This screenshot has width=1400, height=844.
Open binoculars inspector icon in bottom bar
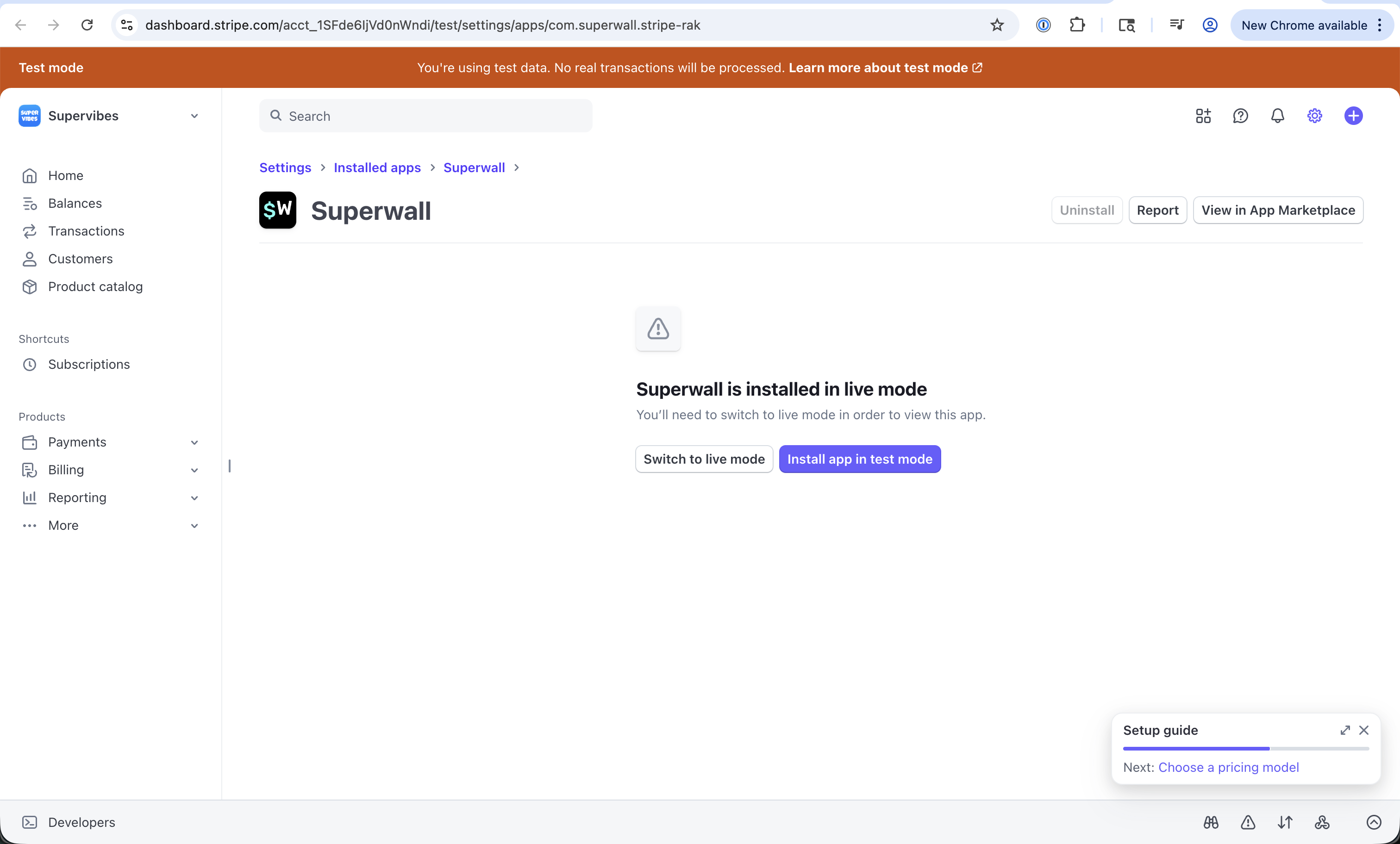coord(1211,822)
